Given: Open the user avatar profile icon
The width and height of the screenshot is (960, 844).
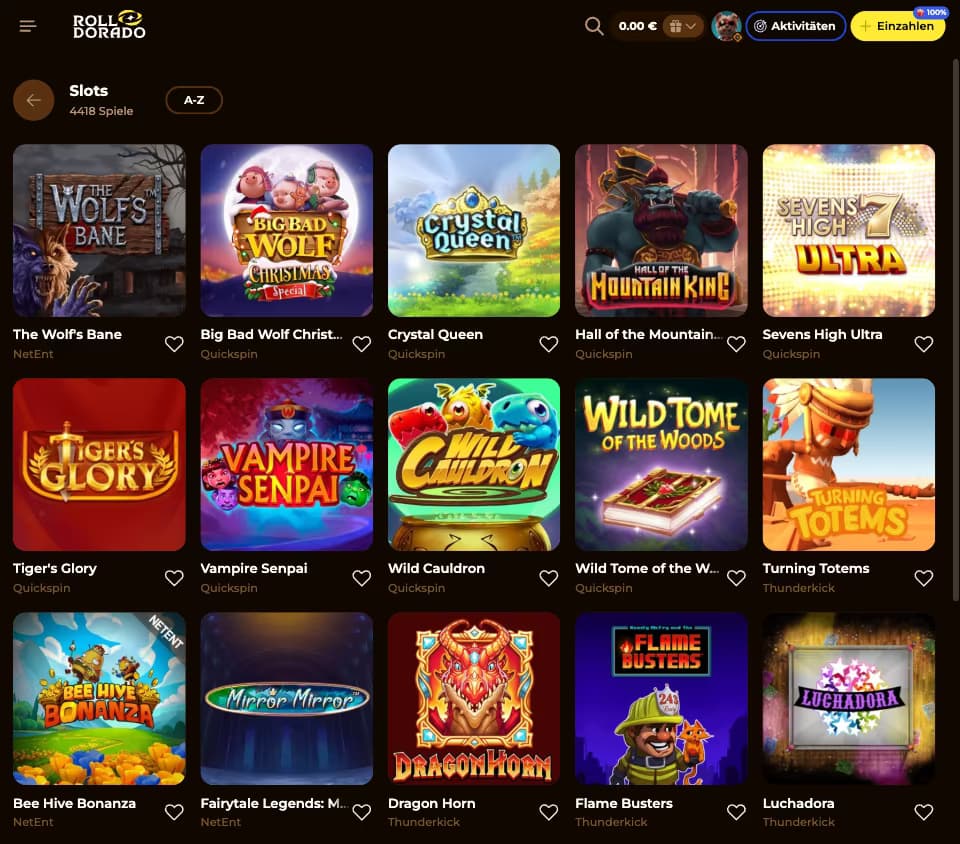Looking at the screenshot, I should [x=727, y=26].
